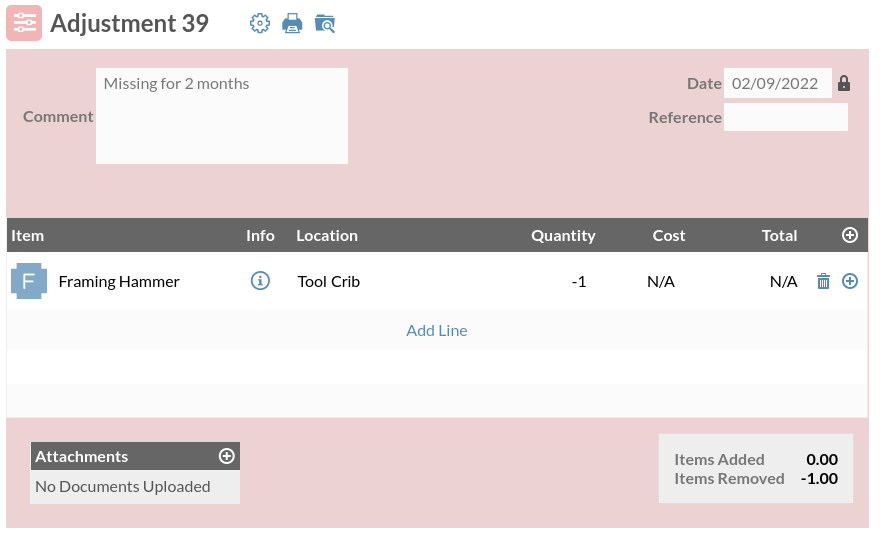Click the lock icon beside Date
Image resolution: width=886 pixels, height=537 pixels.
(x=844, y=83)
